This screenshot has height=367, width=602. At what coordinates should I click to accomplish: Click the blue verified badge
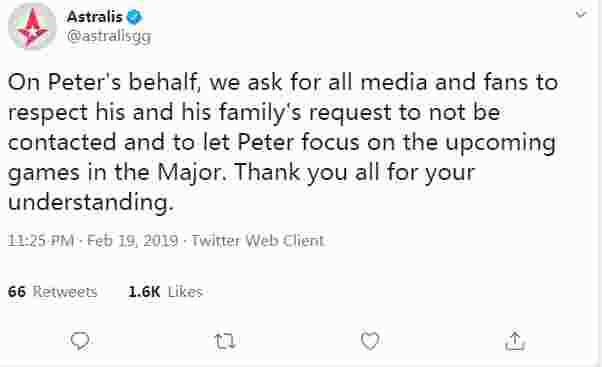134,17
